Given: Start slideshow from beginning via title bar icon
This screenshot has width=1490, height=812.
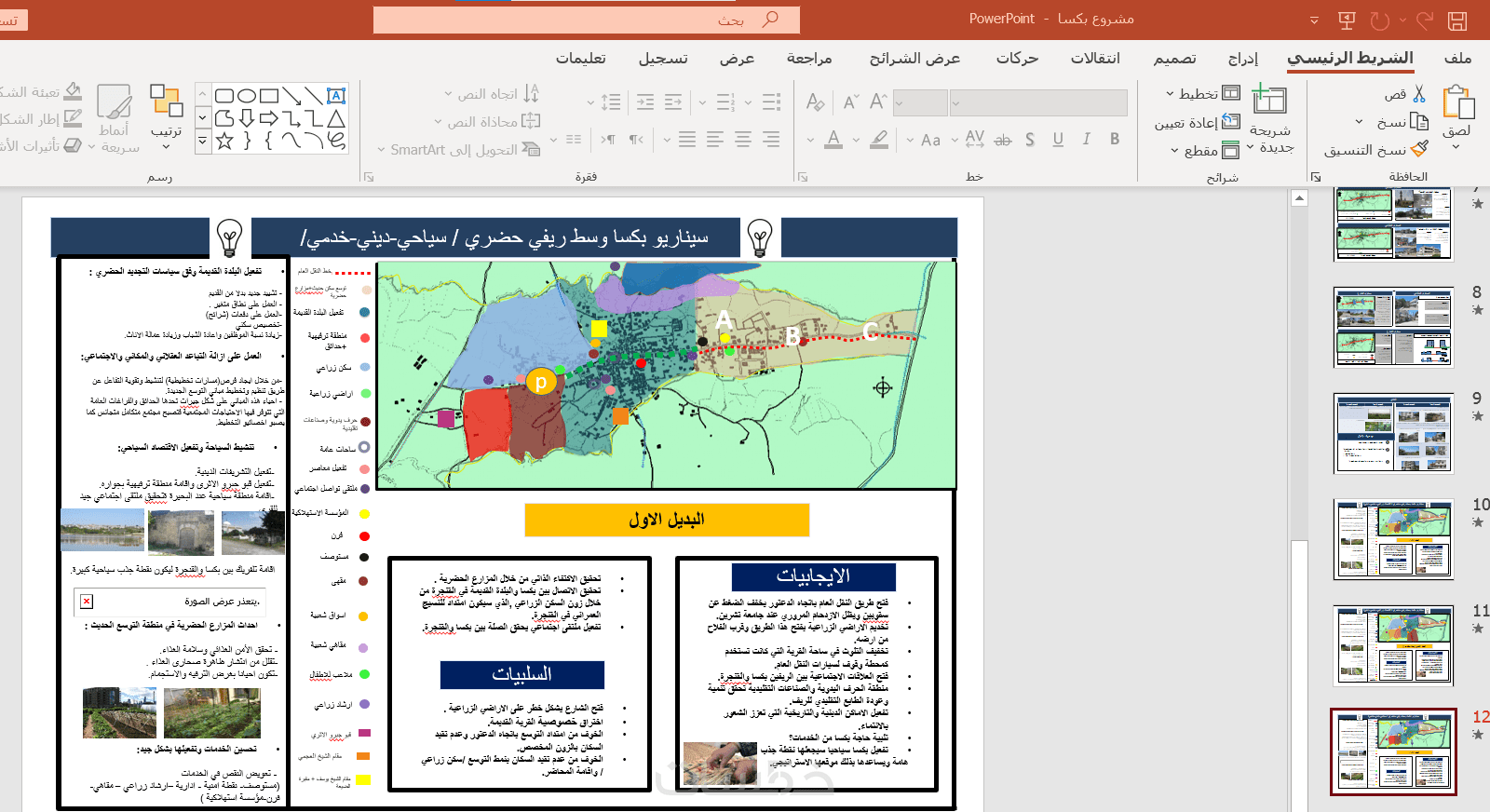Looking at the screenshot, I should click(x=1347, y=20).
